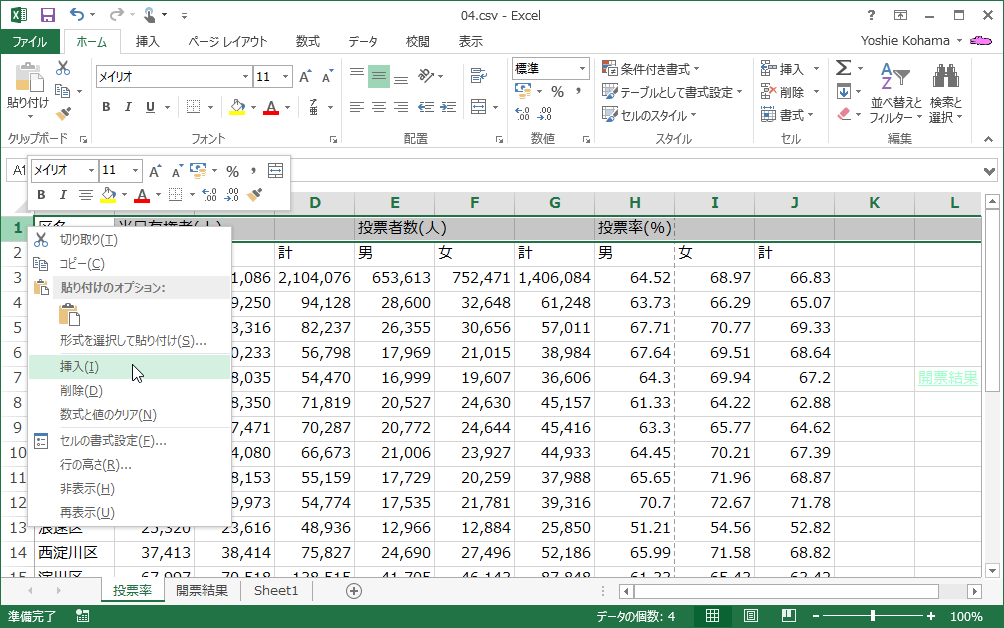Choose 切り取り(T) in context menu
This screenshot has width=1004, height=628.
129,239
